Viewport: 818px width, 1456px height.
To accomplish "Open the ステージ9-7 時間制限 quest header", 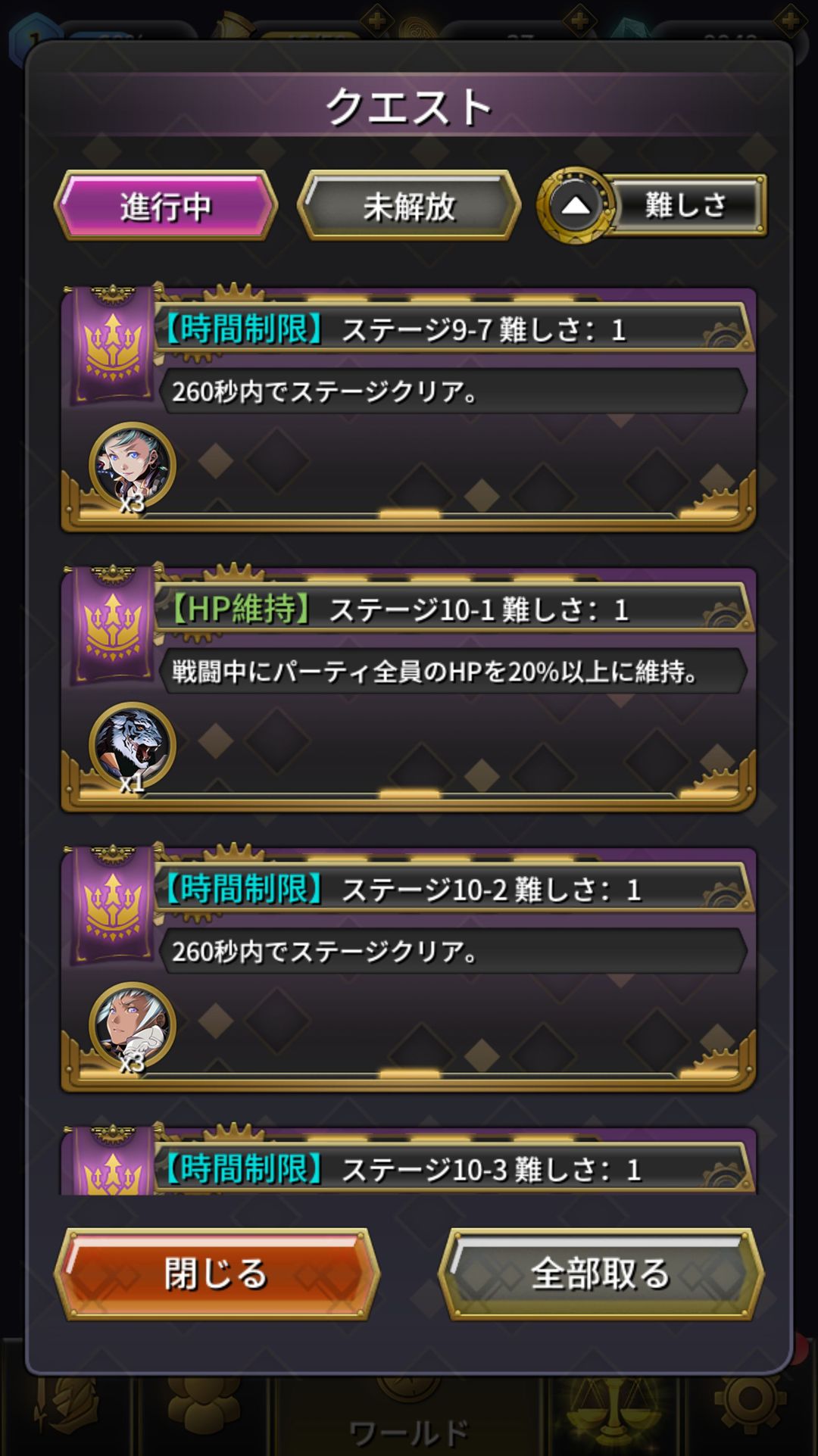I will [x=454, y=329].
